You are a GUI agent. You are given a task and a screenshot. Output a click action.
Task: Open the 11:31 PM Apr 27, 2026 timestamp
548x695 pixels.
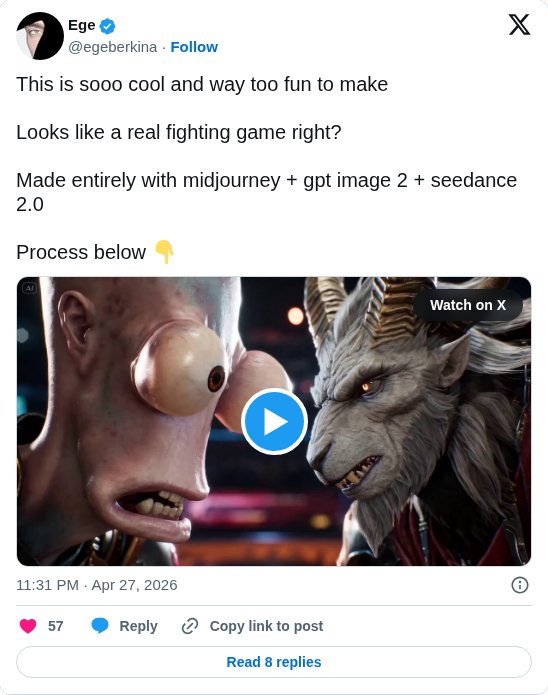97,585
